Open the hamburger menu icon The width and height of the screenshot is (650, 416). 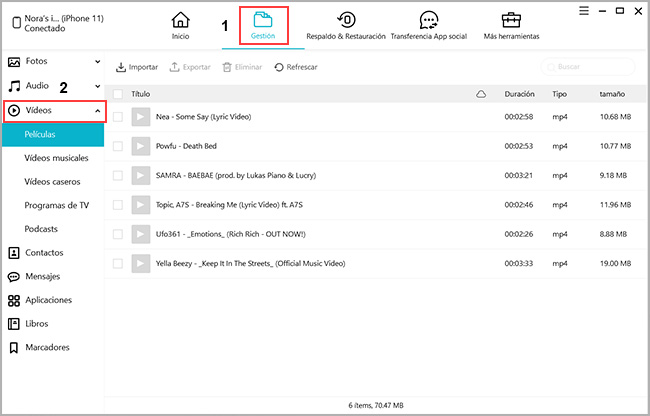point(584,11)
